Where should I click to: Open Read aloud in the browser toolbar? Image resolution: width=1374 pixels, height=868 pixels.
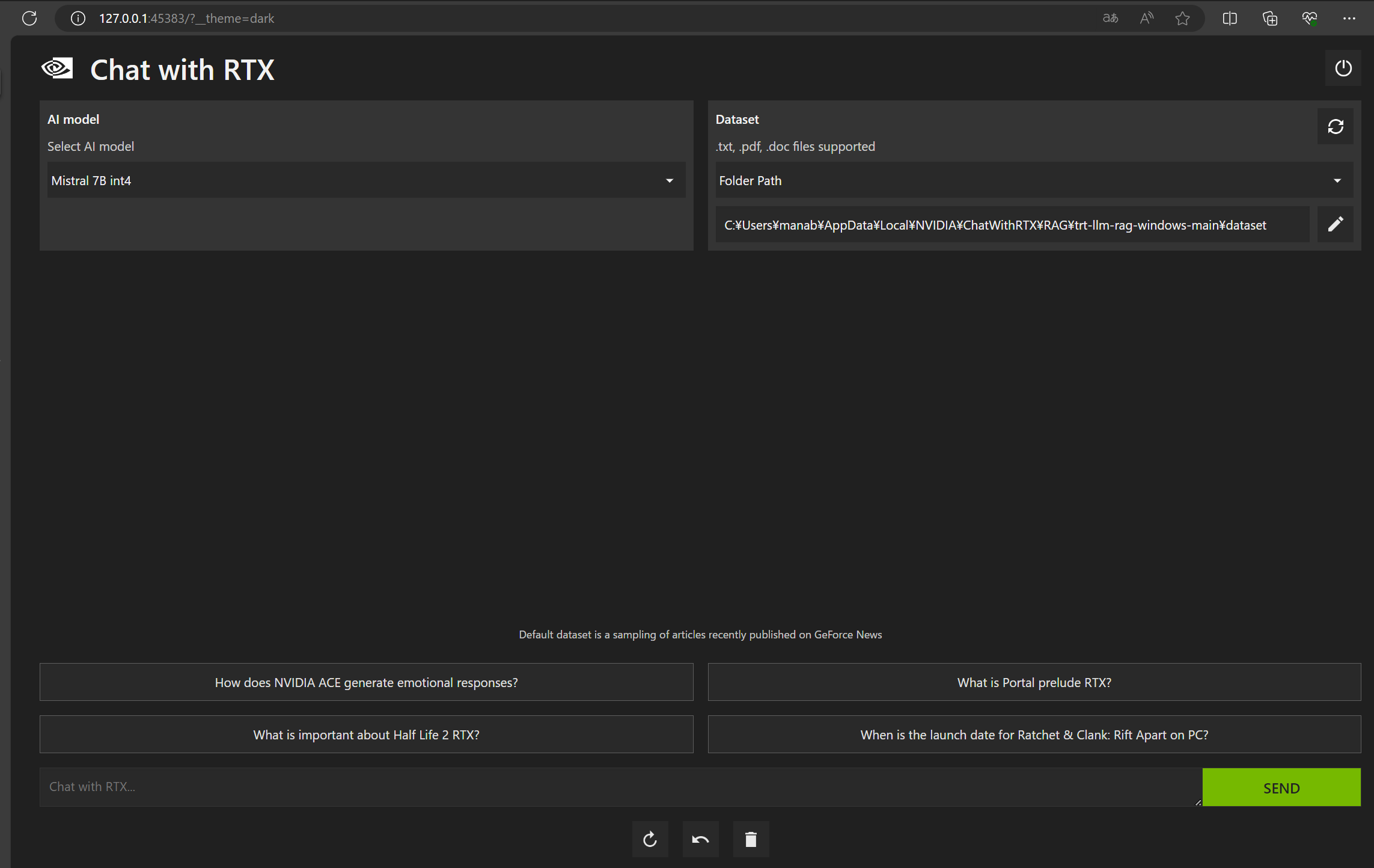[x=1146, y=18]
